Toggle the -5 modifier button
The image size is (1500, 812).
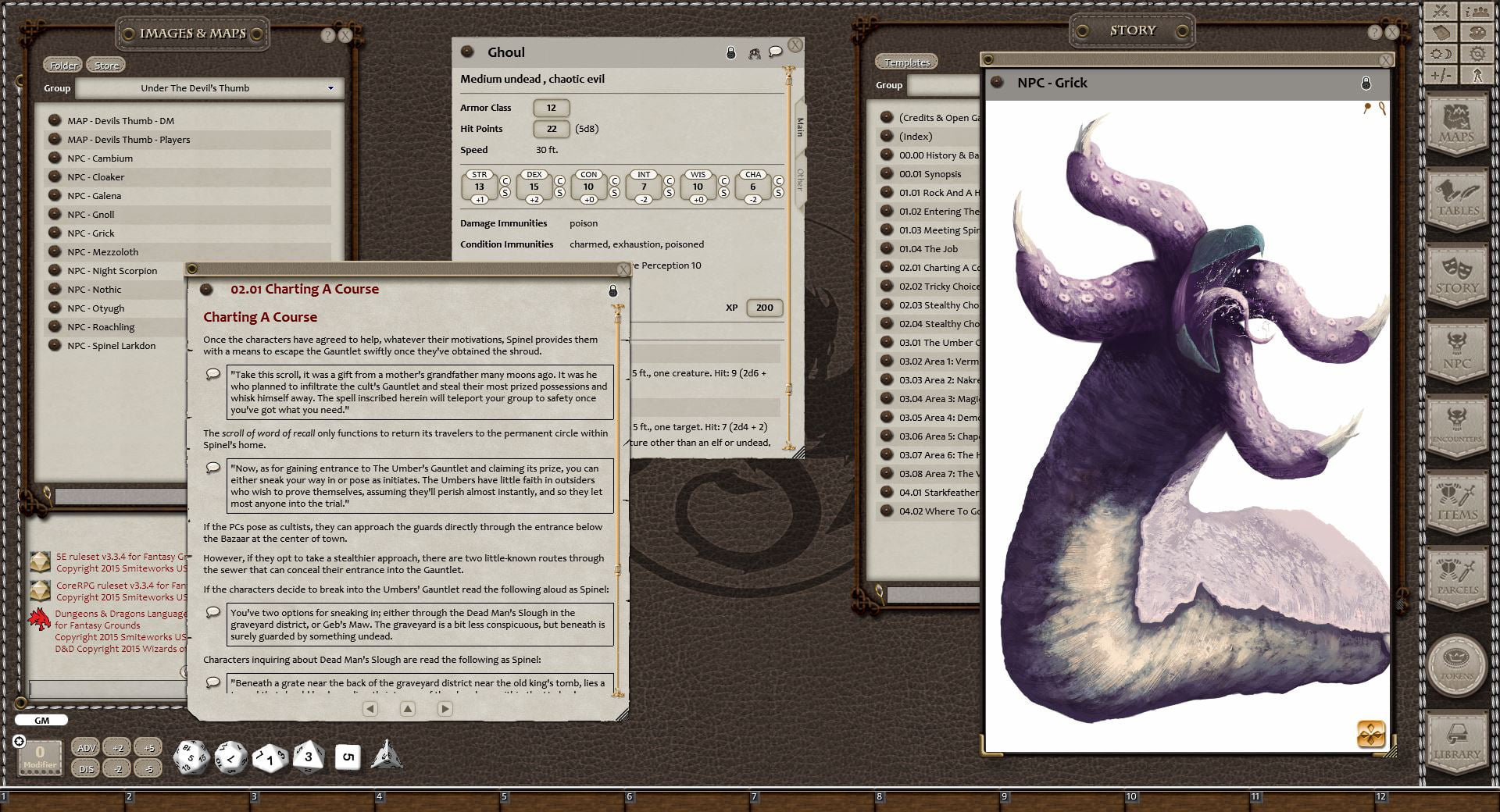(x=148, y=768)
